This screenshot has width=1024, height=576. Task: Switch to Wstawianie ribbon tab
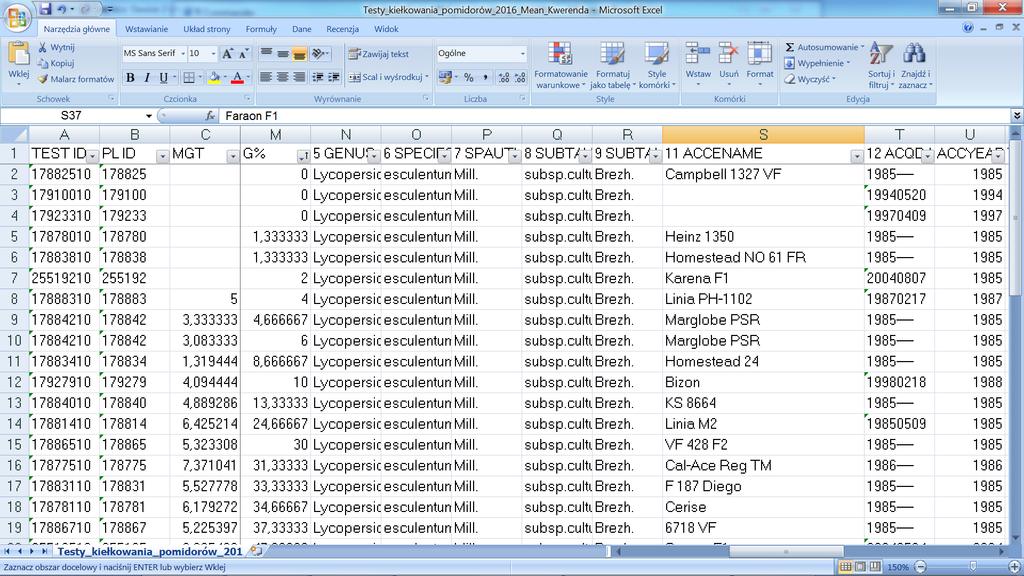[x=146, y=29]
